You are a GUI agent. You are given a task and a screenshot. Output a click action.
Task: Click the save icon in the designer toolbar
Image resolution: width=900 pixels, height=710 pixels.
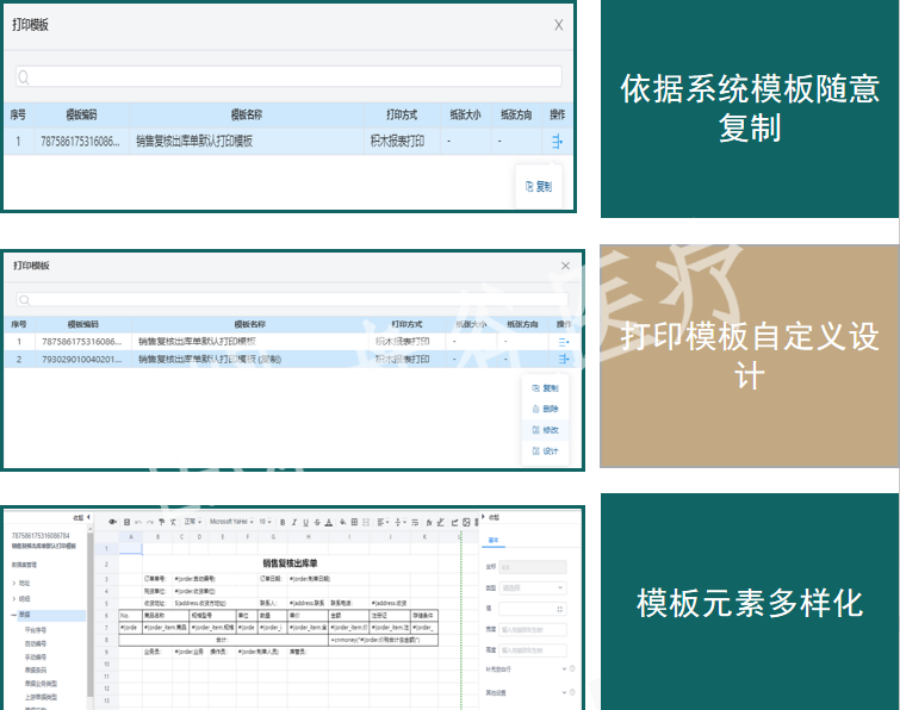click(x=127, y=522)
